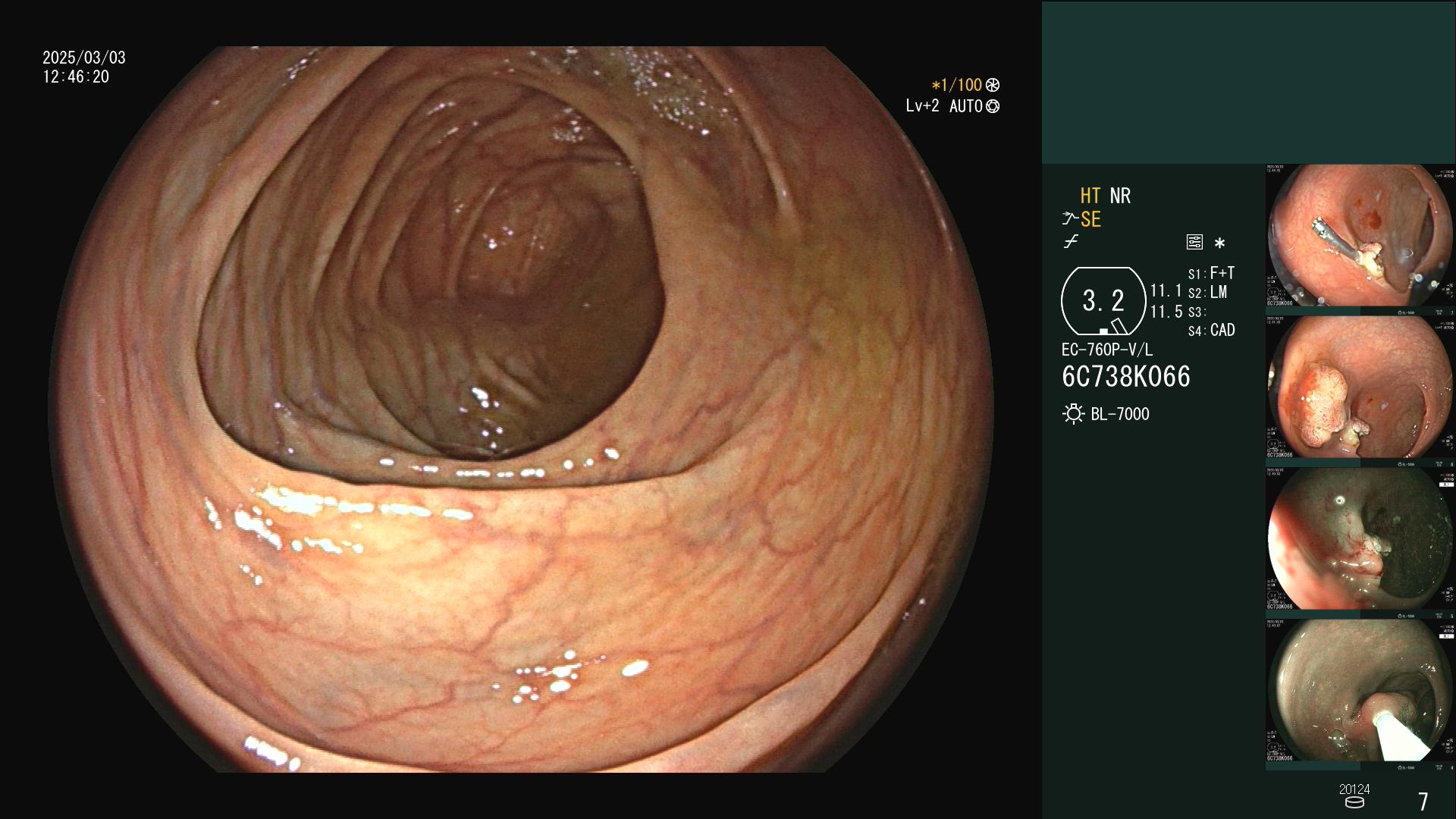Open the settings sliders icon near the asterisk
The height and width of the screenshot is (819, 1456).
(x=1194, y=243)
